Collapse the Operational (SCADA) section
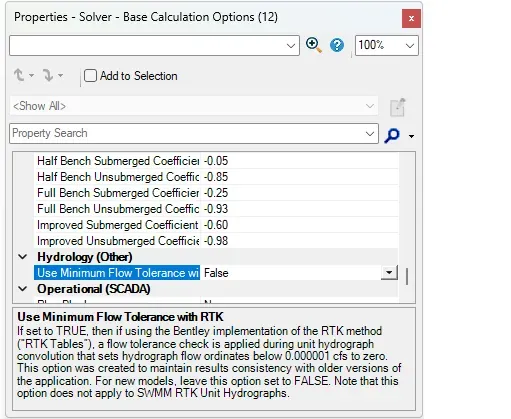The image size is (511, 419). coord(23,289)
